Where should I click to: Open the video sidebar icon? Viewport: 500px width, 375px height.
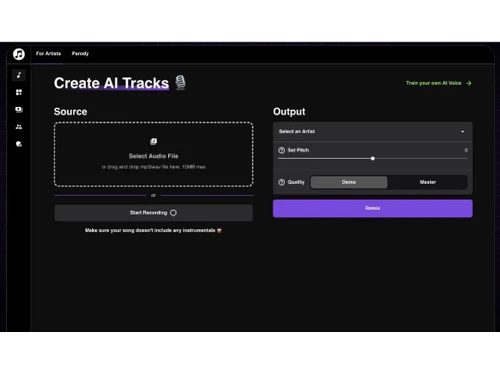point(19,110)
